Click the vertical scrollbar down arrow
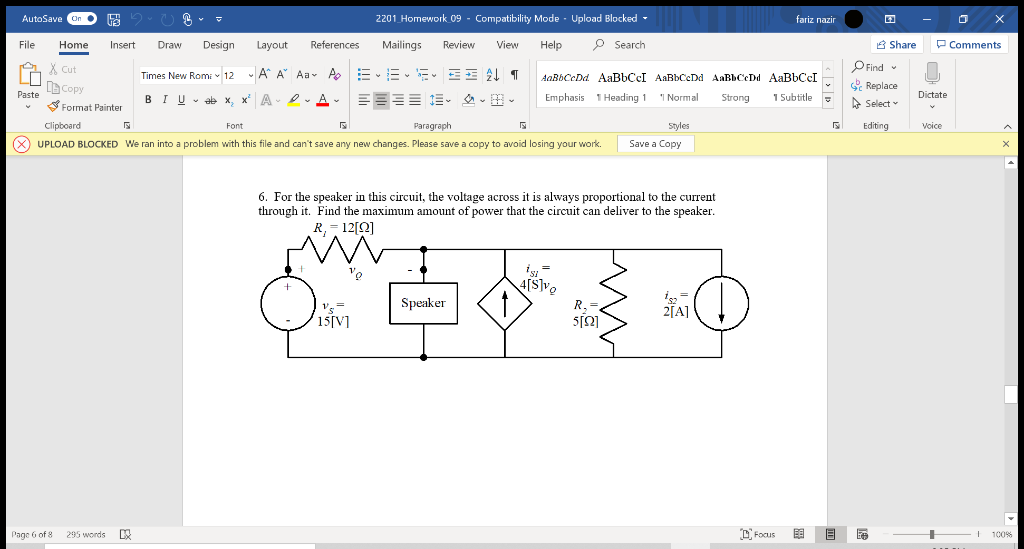The image size is (1024, 549). 1011,519
